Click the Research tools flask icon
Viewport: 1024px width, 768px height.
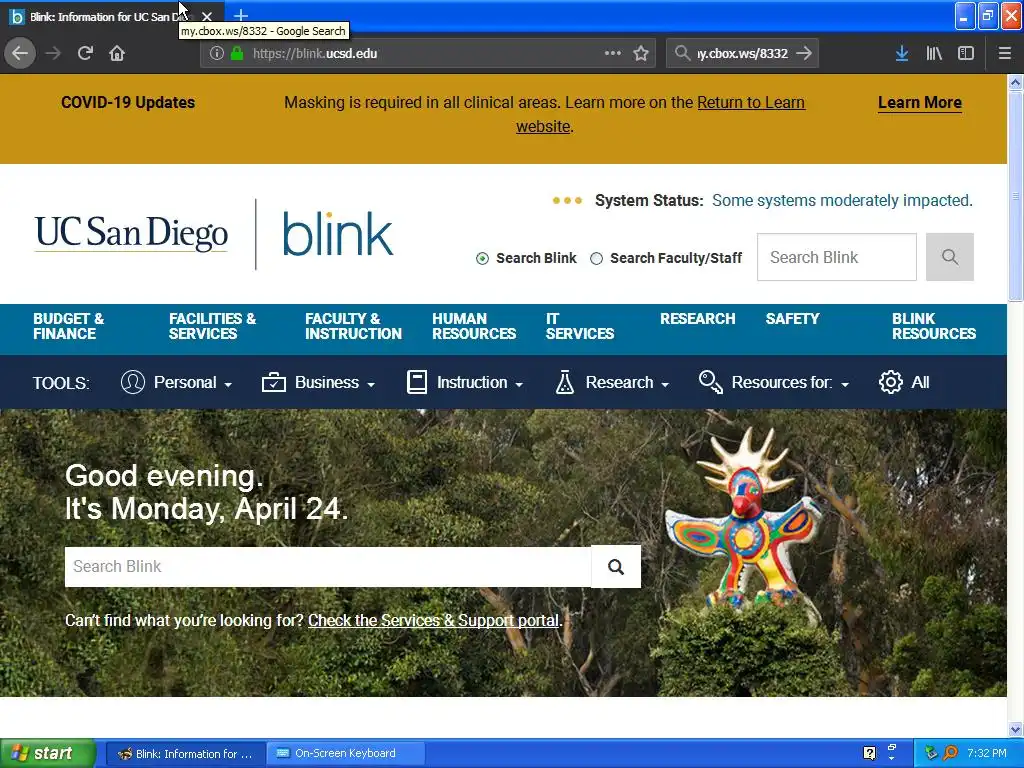point(564,382)
